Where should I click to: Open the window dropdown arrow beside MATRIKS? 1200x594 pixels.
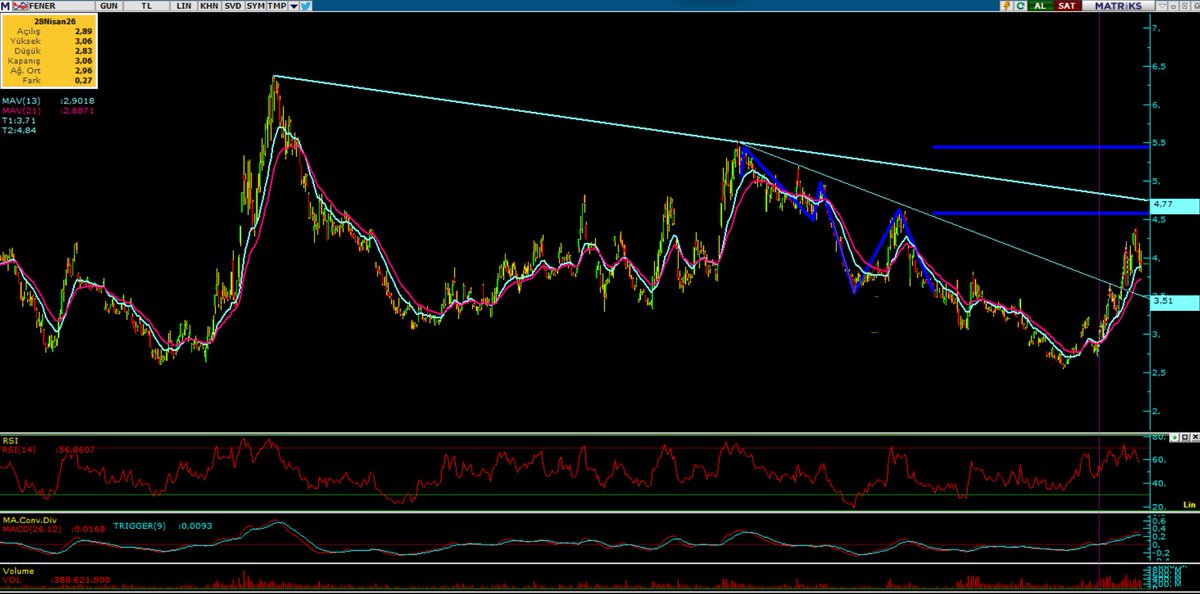coord(1162,6)
